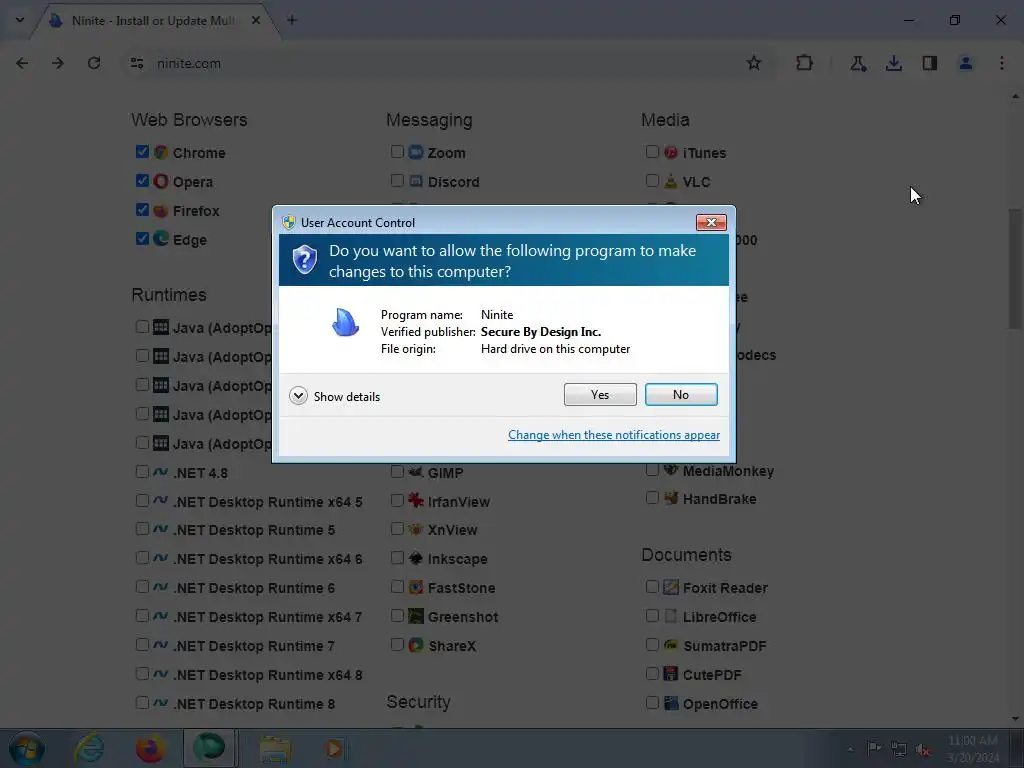Click the Chrome browser icon in list

pyautogui.click(x=161, y=152)
